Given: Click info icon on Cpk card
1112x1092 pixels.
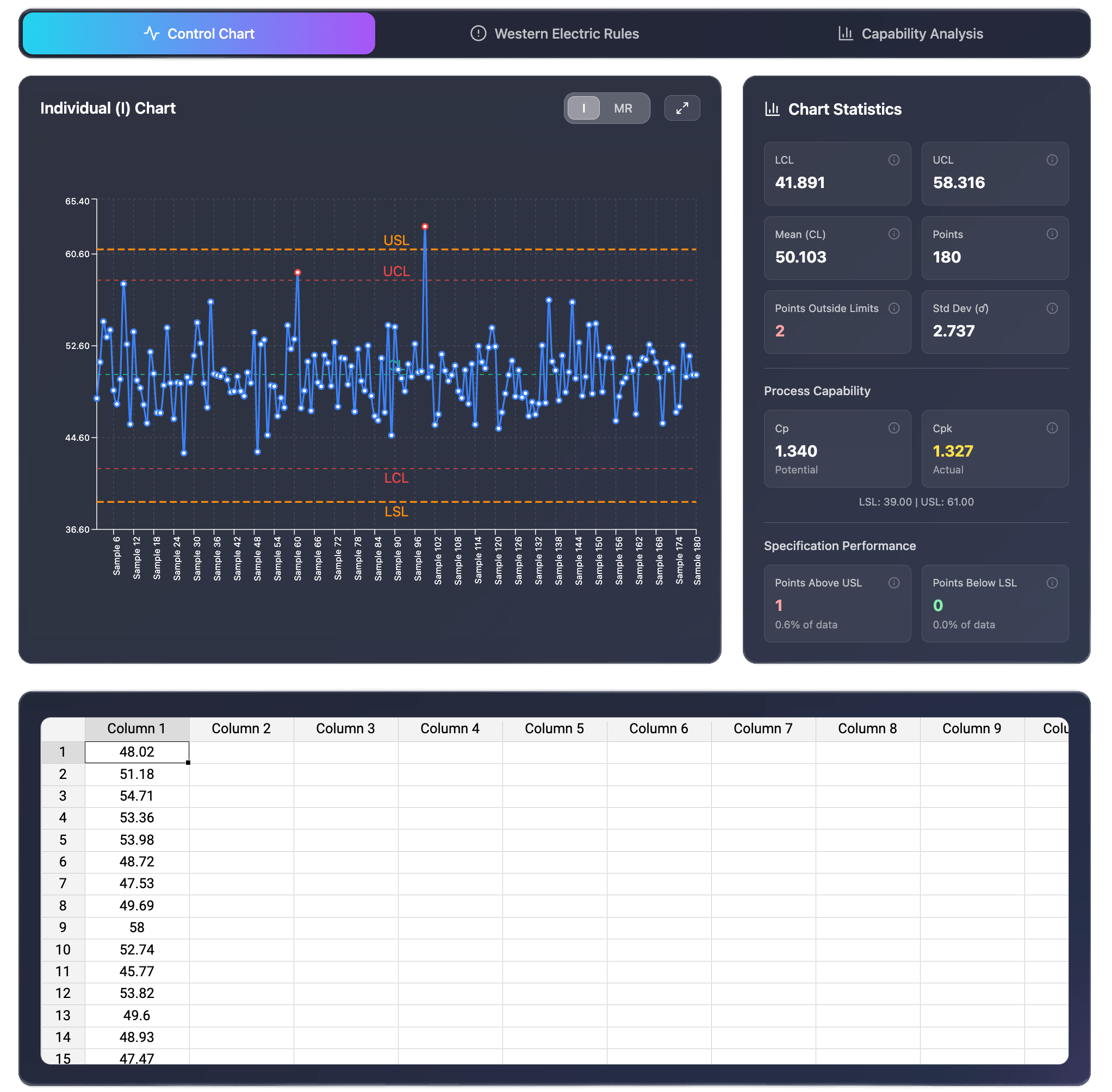Looking at the screenshot, I should point(1051,428).
